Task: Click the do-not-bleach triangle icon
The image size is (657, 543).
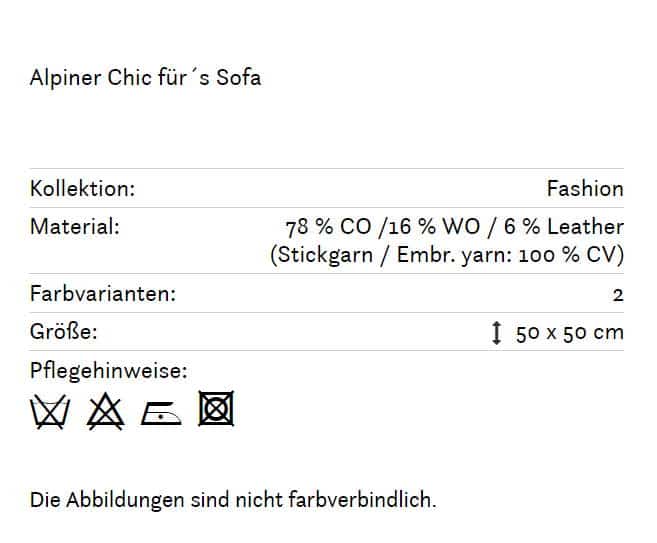Action: coord(105,411)
